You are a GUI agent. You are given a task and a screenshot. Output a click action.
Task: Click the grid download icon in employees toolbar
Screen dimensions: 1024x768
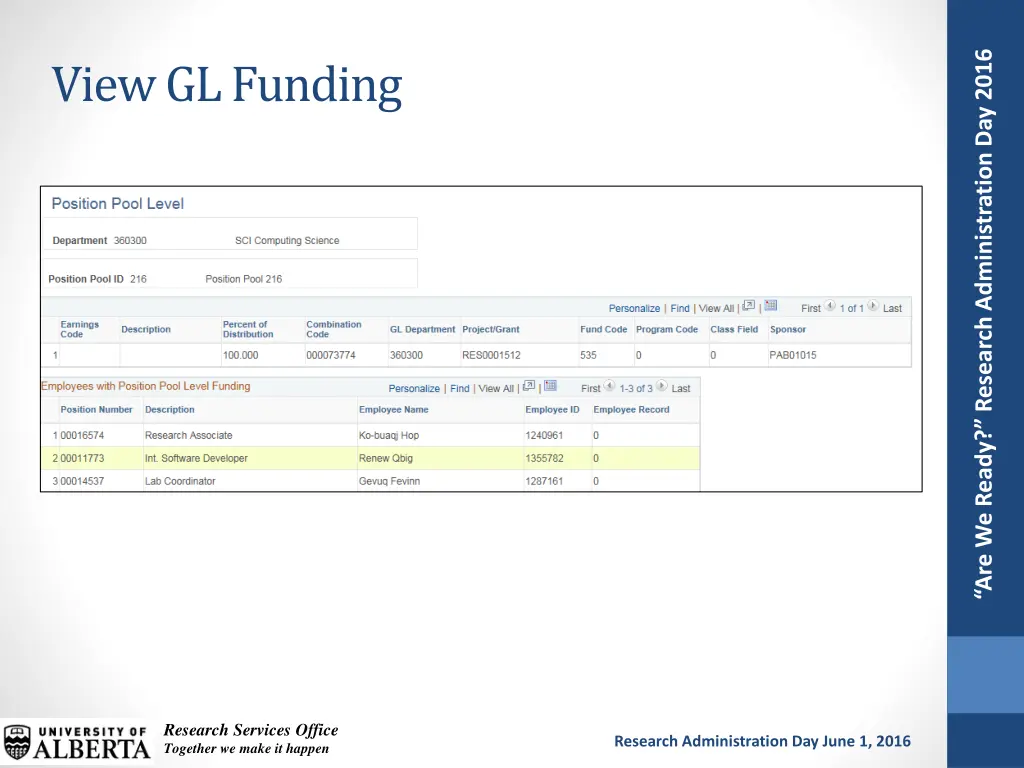coord(551,386)
